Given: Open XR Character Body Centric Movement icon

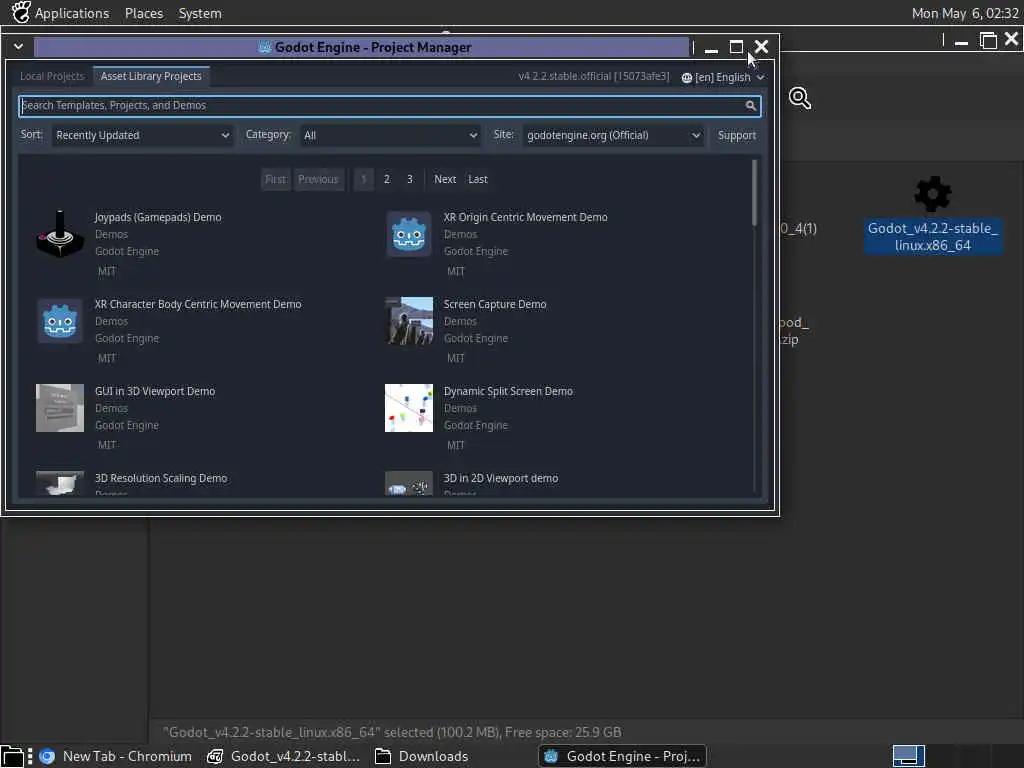Looking at the screenshot, I should (59, 321).
